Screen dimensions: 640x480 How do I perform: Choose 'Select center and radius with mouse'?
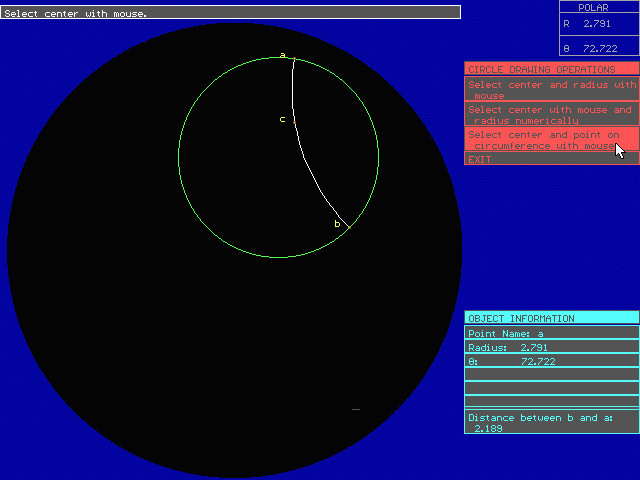coord(552,89)
